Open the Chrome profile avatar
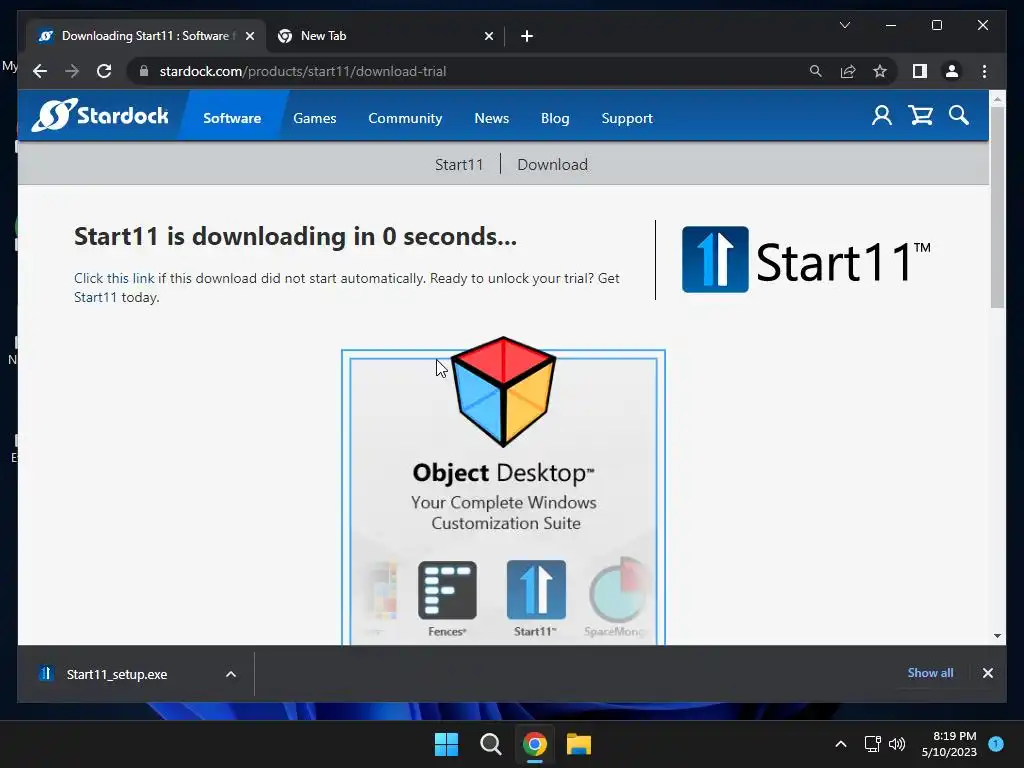Viewport: 1024px width, 768px height. click(952, 71)
